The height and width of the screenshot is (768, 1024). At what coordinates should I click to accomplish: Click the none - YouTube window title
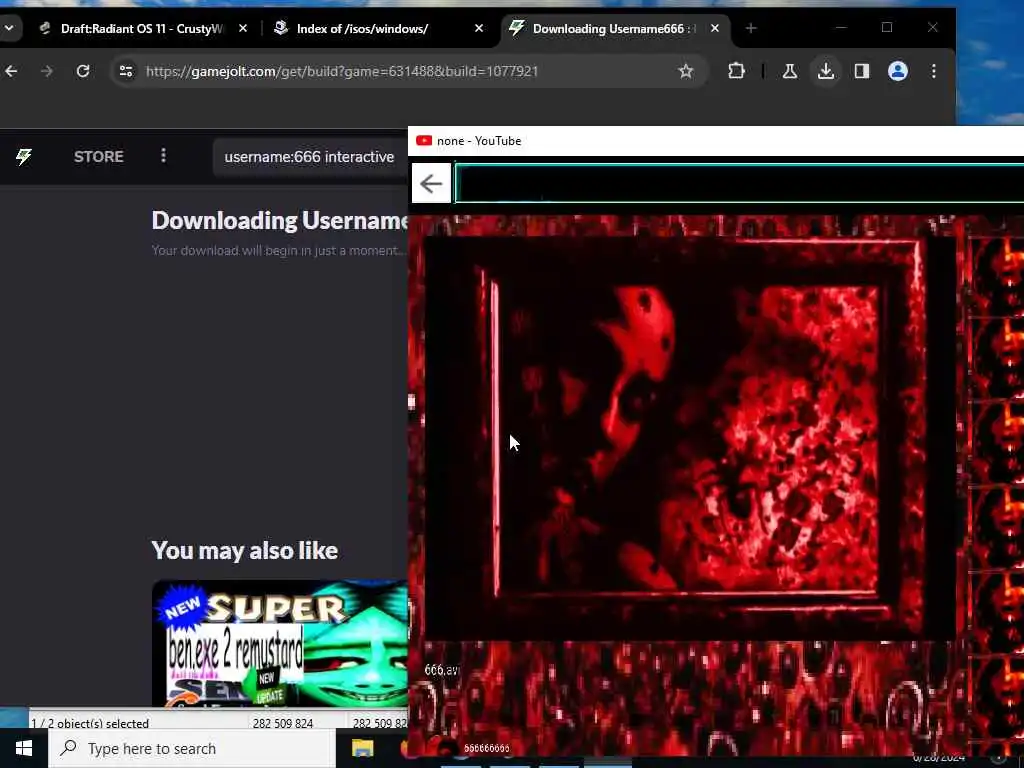pos(479,141)
